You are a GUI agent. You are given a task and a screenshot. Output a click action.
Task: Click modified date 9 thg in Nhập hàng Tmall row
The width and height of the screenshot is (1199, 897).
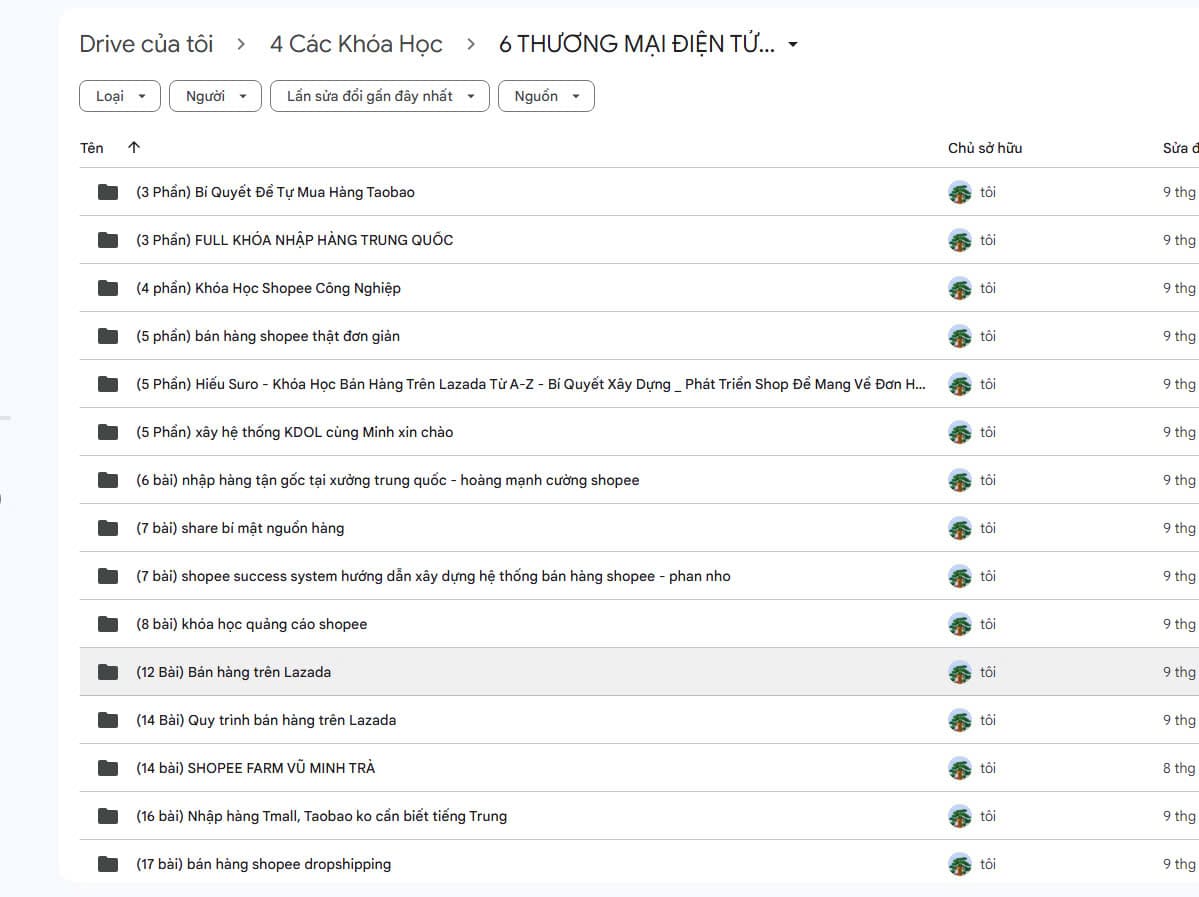click(1179, 816)
